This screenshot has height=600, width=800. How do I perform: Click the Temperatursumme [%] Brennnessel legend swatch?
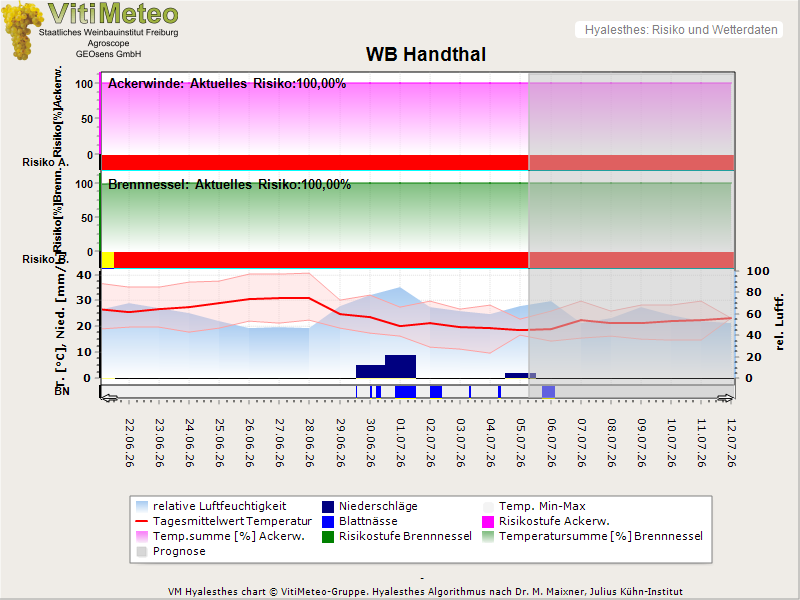(x=488, y=537)
